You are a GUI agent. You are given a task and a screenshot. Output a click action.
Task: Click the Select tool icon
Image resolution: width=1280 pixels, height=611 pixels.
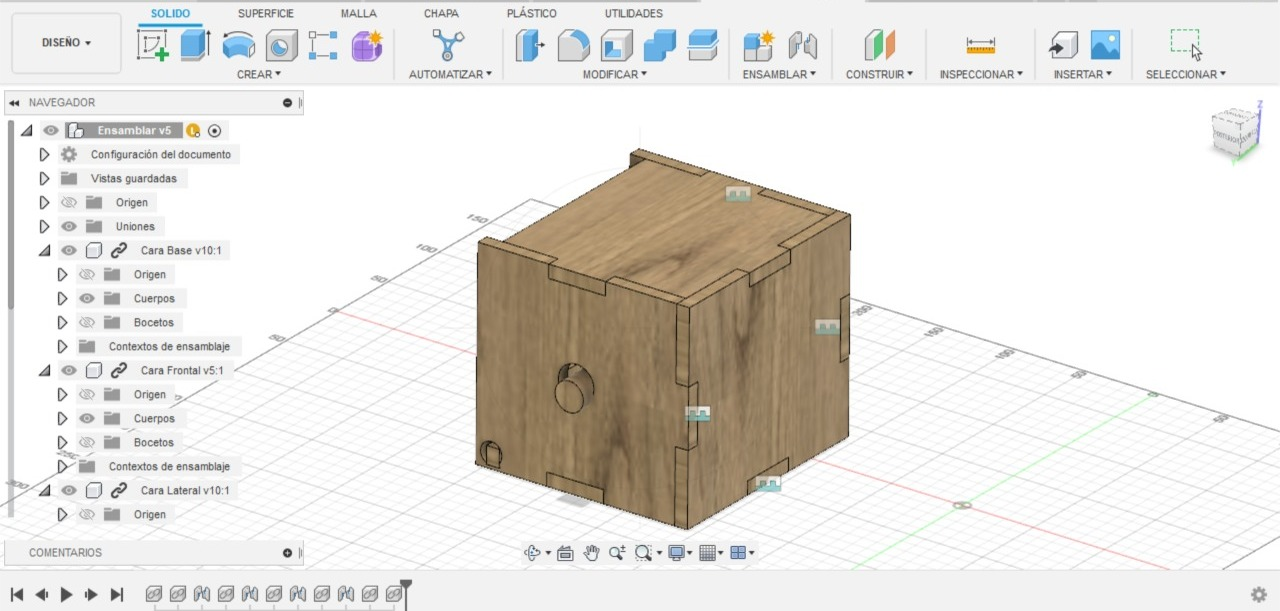tap(1186, 45)
